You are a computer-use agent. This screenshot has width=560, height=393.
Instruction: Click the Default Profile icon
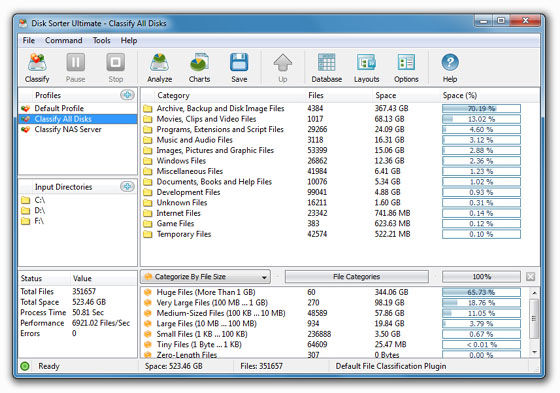[x=25, y=108]
